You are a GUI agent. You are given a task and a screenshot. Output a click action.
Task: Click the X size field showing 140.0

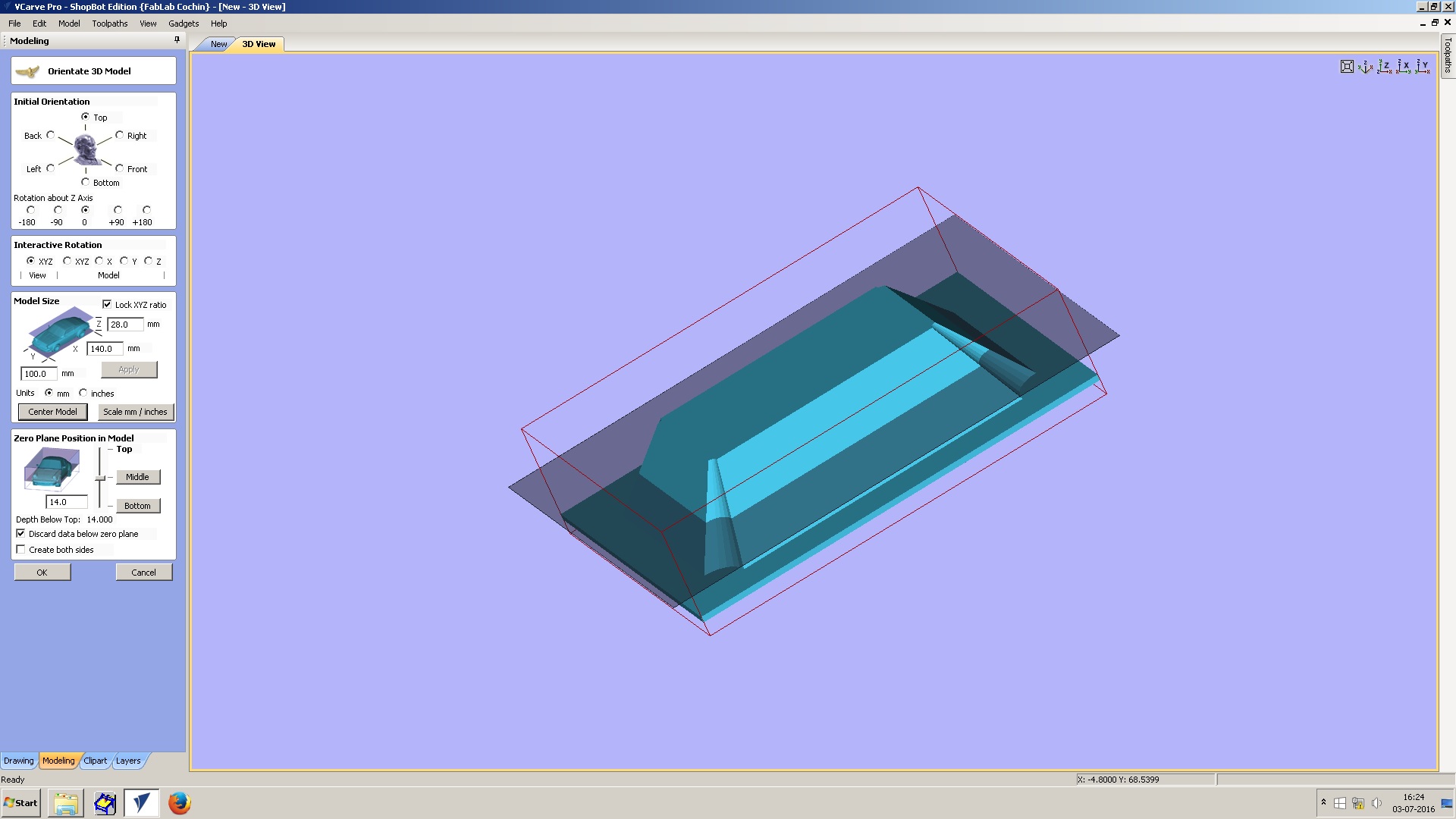click(105, 349)
